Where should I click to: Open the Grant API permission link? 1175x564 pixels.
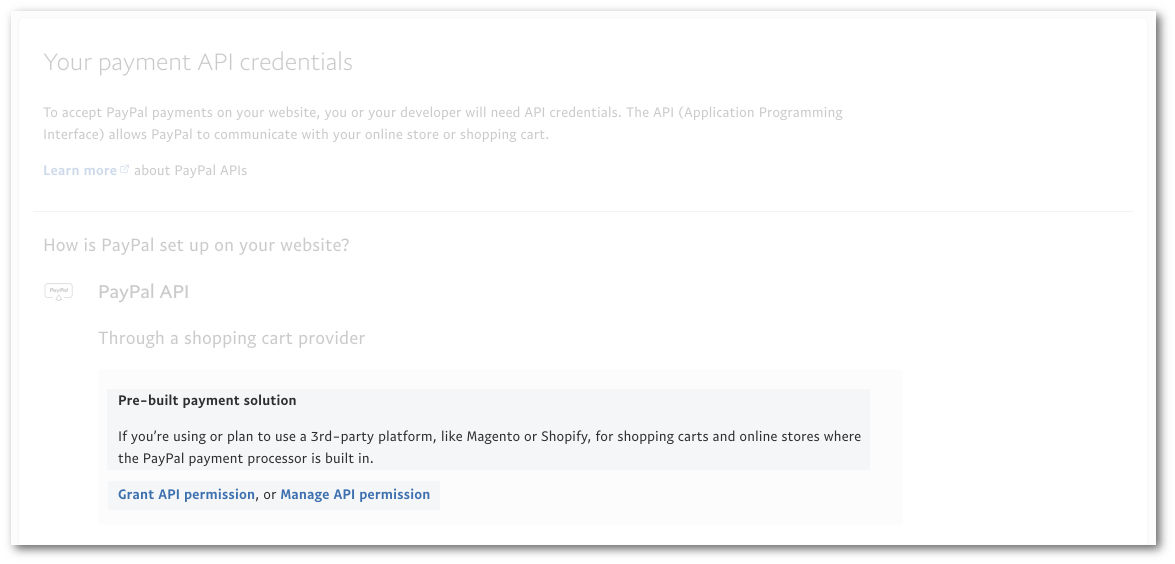(186, 494)
